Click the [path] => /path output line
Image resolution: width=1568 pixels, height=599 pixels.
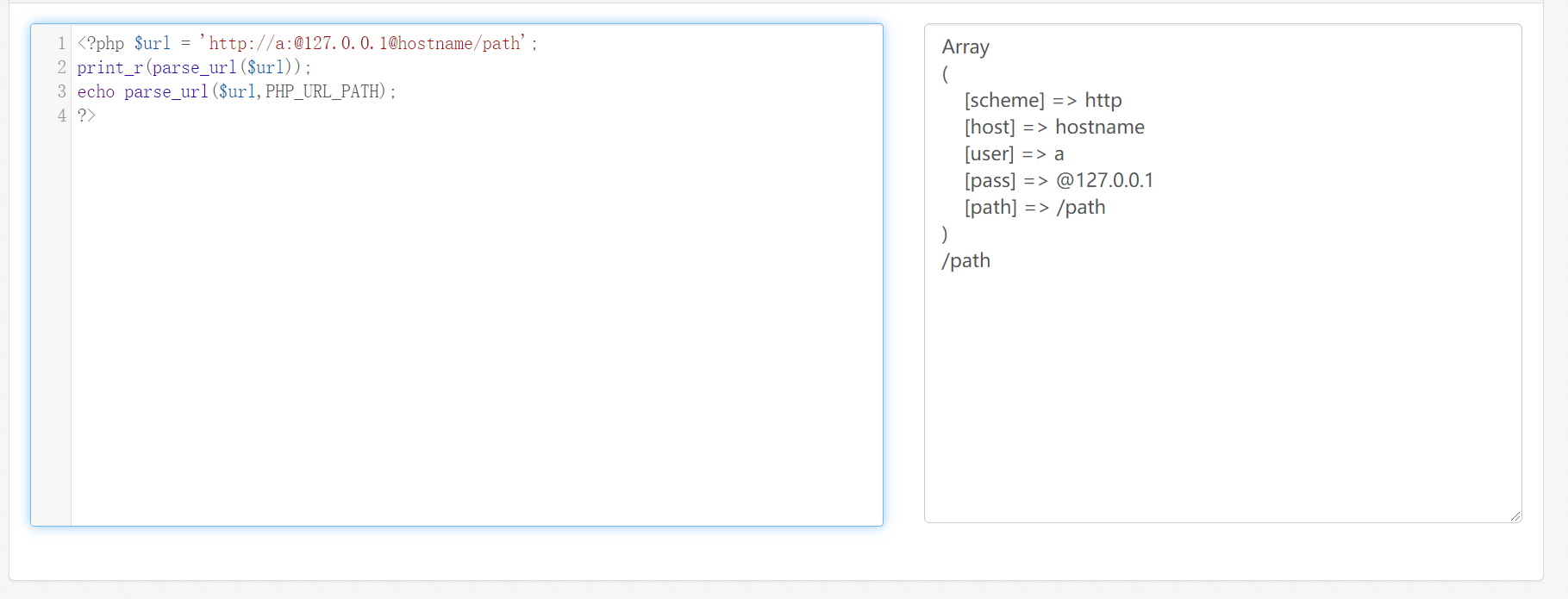(x=1034, y=208)
